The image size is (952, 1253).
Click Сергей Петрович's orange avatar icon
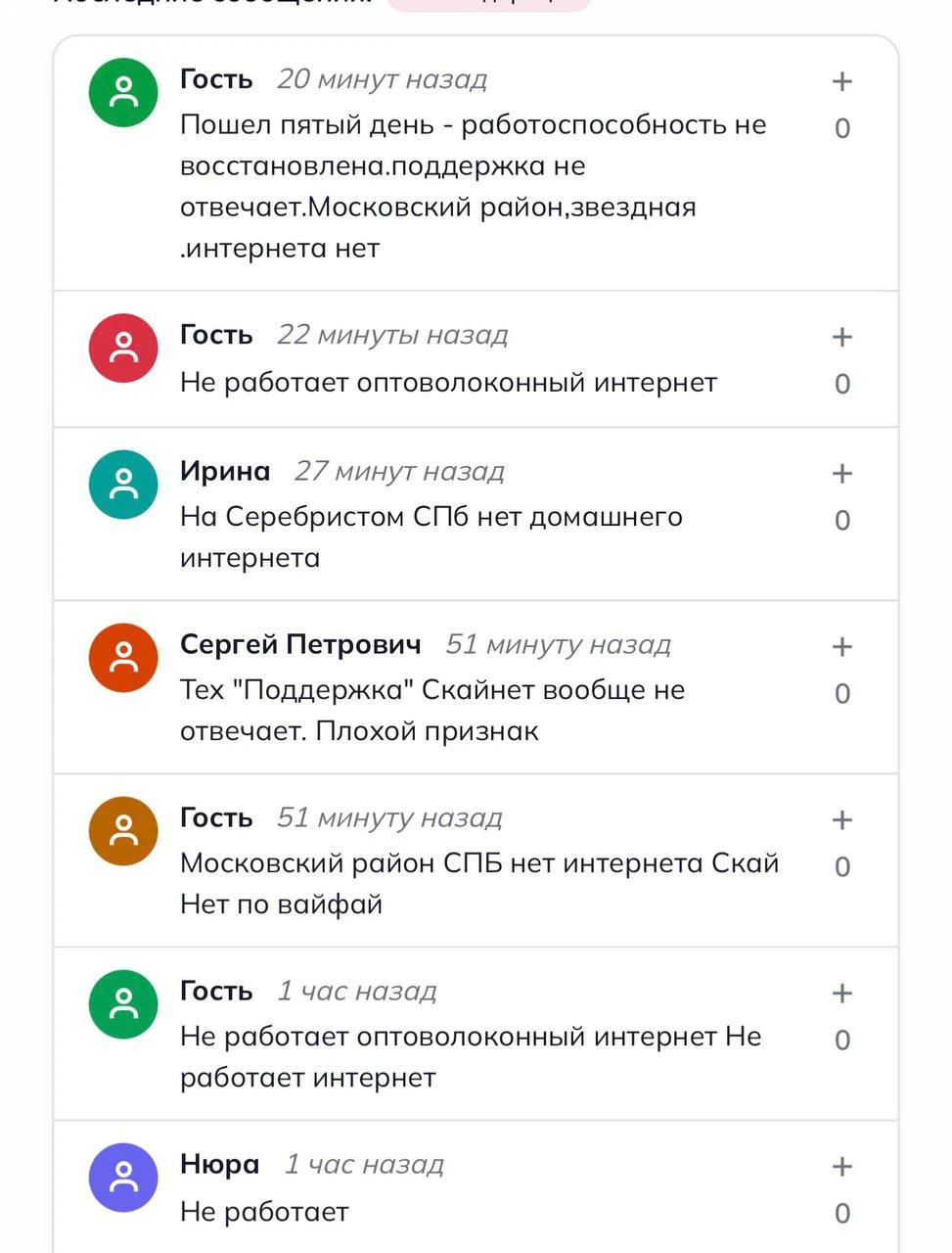pos(123,658)
